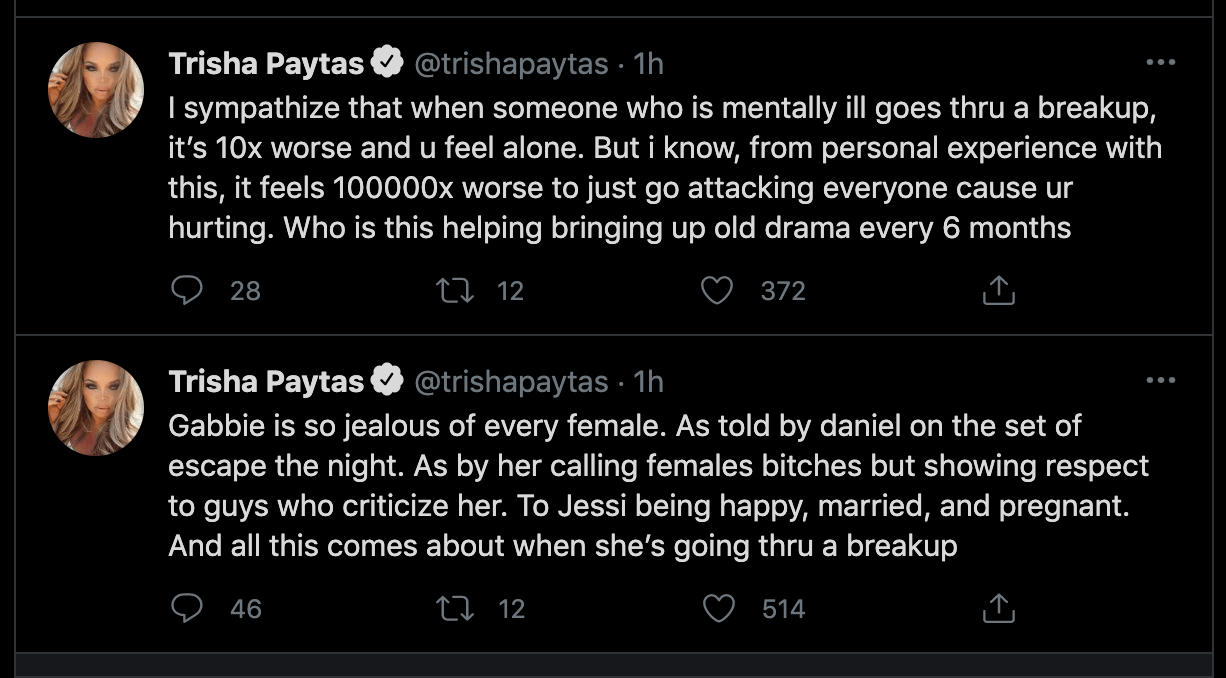Open the more options menu on the first tweet

(1163, 62)
